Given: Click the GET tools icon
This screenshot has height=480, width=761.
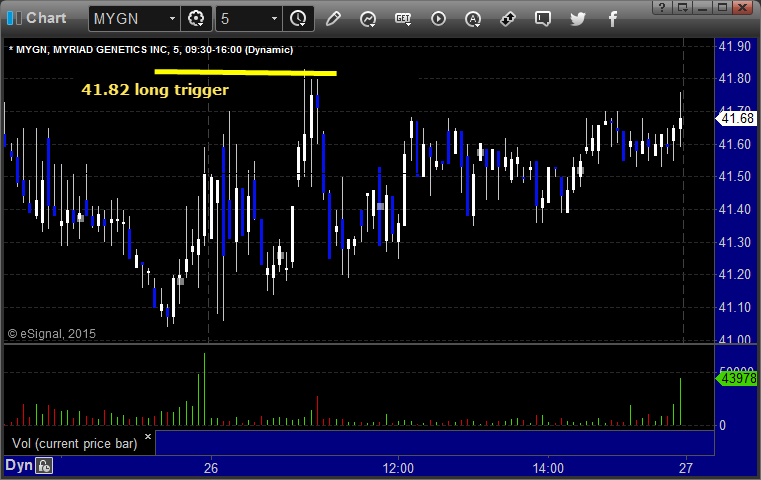Looking at the screenshot, I should (x=403, y=19).
